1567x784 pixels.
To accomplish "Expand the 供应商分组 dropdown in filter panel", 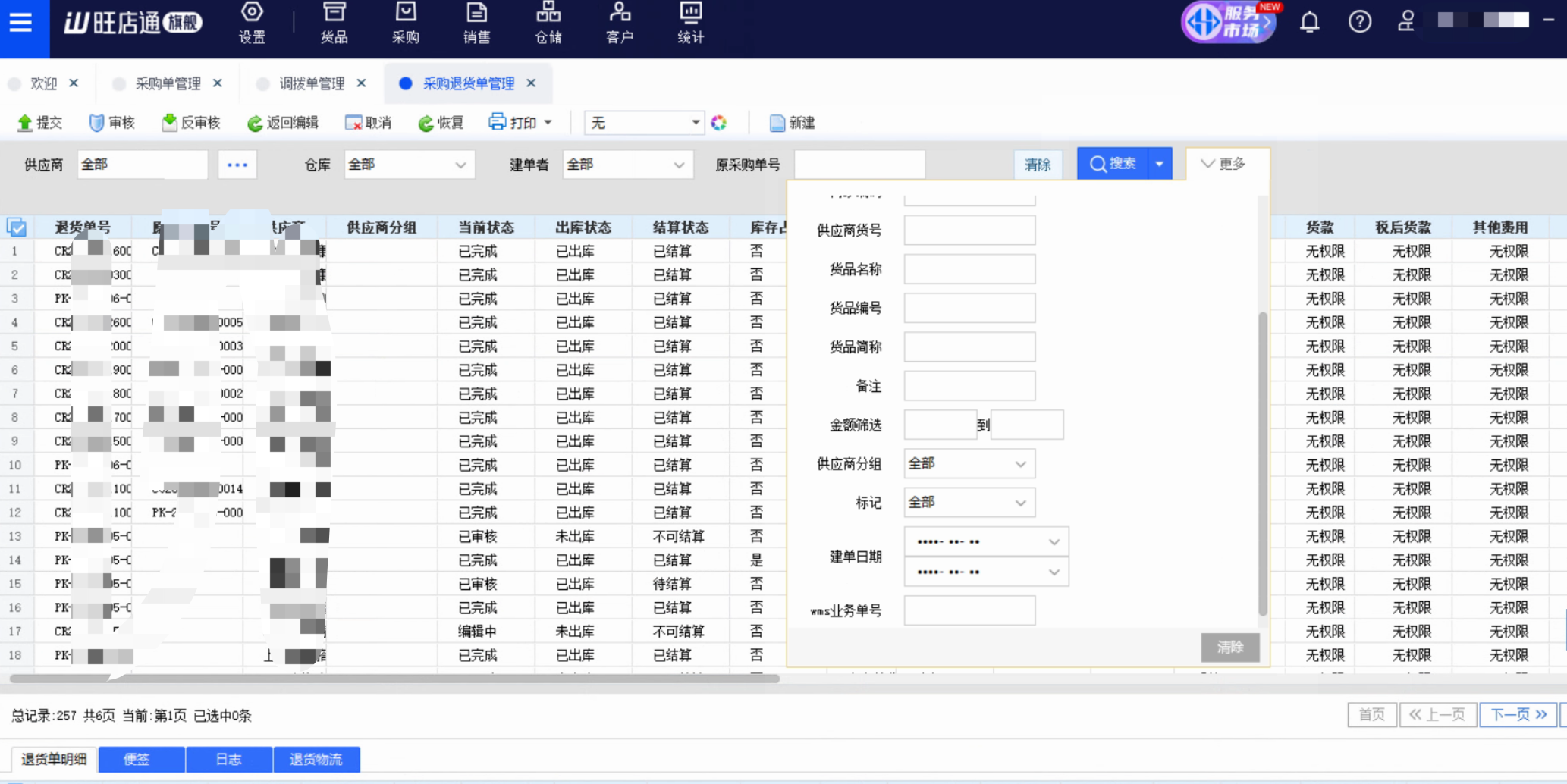I will [x=1020, y=464].
